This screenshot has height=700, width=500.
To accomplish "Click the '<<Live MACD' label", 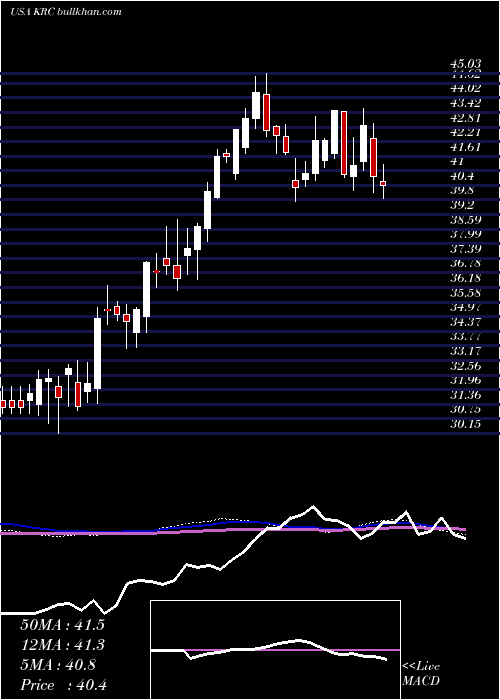I will click(x=421, y=674).
